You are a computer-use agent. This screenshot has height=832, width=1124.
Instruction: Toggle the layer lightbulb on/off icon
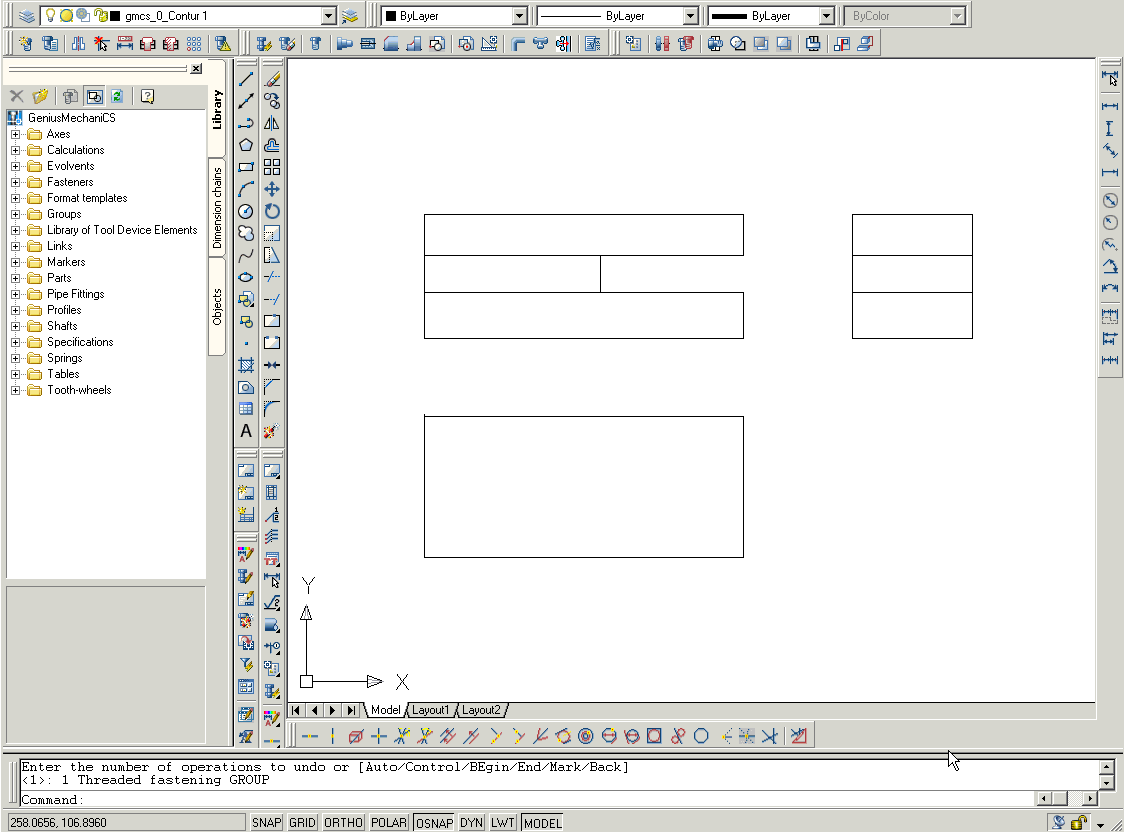point(50,15)
